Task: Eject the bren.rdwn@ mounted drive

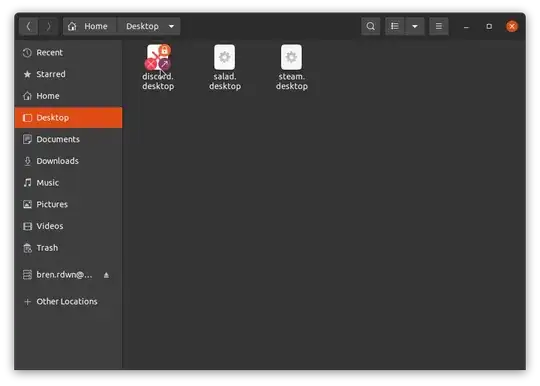Action: coord(106,275)
